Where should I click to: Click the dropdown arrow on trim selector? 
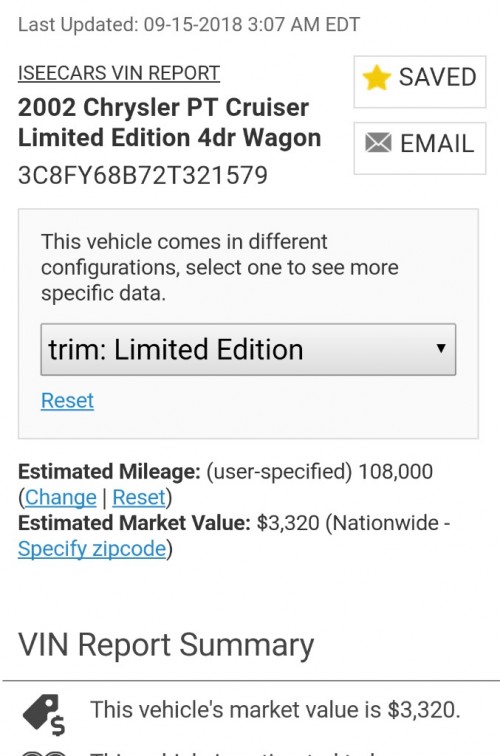pos(441,348)
